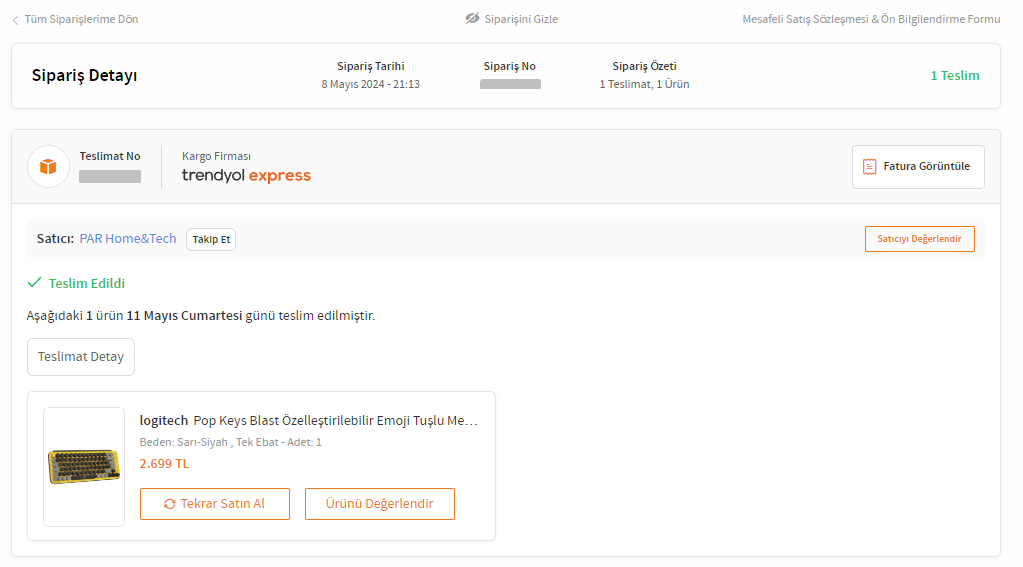Open the Pop Keys Blast product title
The height and width of the screenshot is (567, 1023).
[335, 421]
